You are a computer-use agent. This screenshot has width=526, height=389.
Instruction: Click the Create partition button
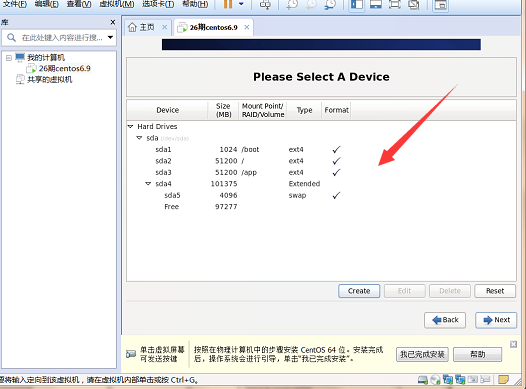(359, 291)
